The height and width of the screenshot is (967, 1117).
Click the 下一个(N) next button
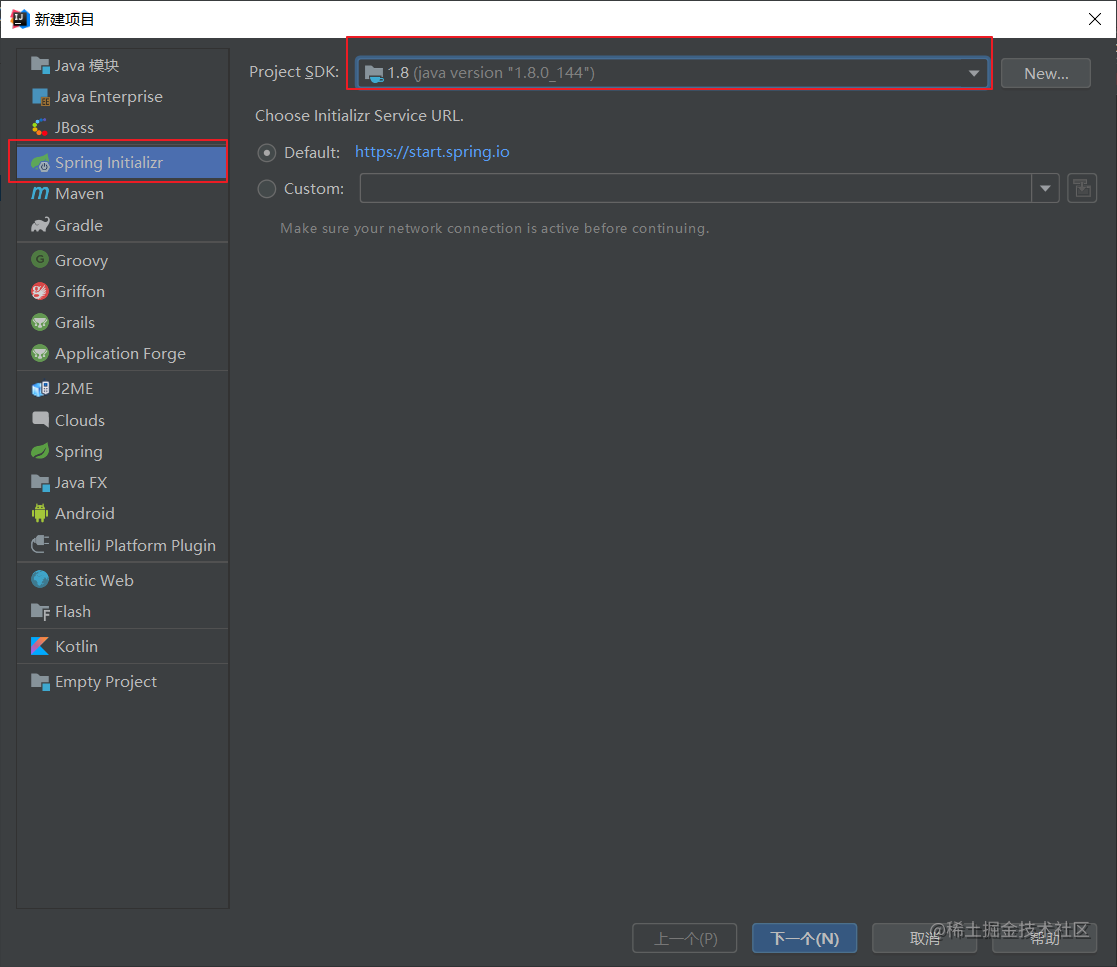pyautogui.click(x=804, y=938)
